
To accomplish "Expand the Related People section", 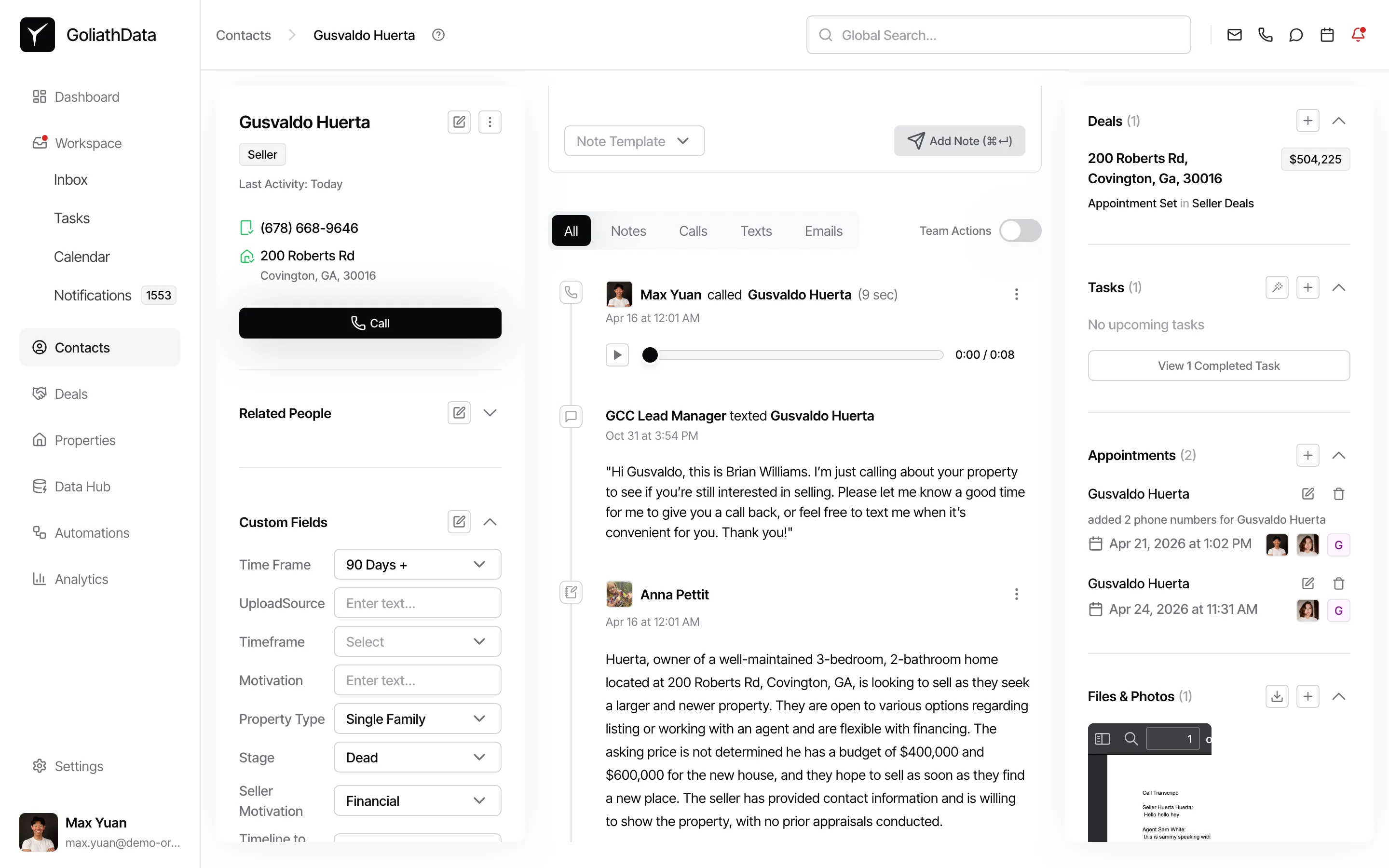I will 490,413.
